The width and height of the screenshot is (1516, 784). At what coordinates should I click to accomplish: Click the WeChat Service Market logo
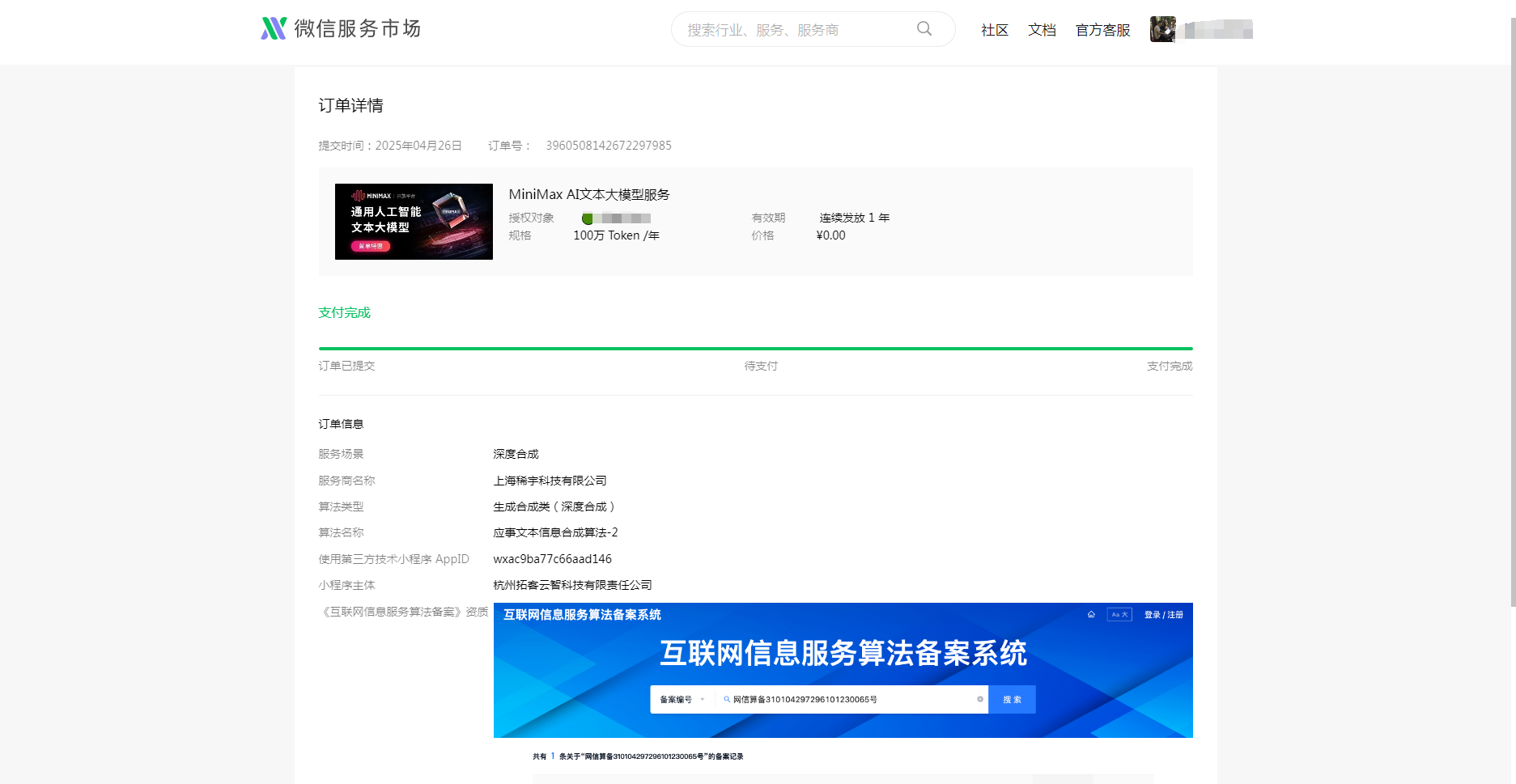(341, 29)
